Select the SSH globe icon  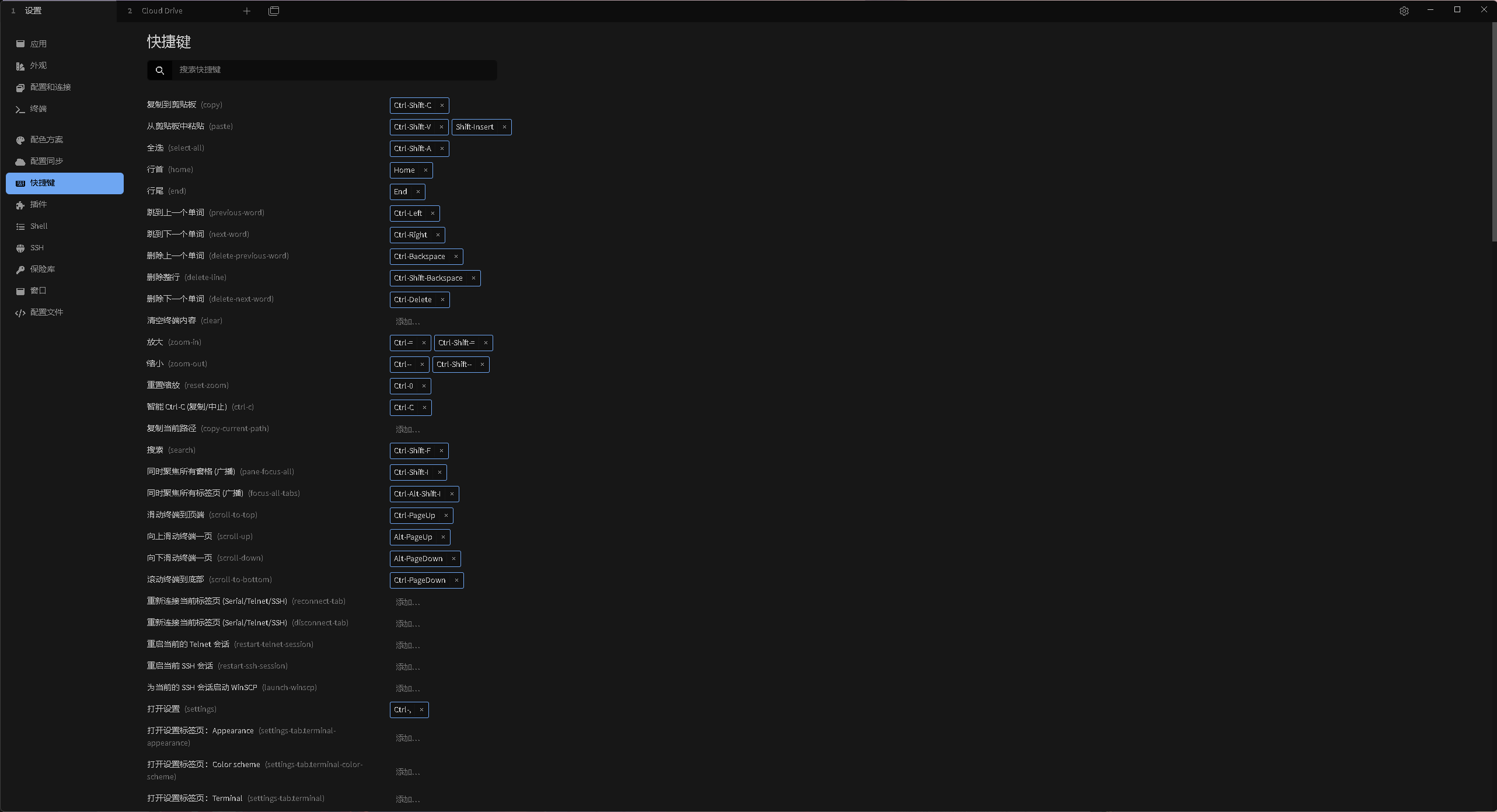[x=20, y=248]
